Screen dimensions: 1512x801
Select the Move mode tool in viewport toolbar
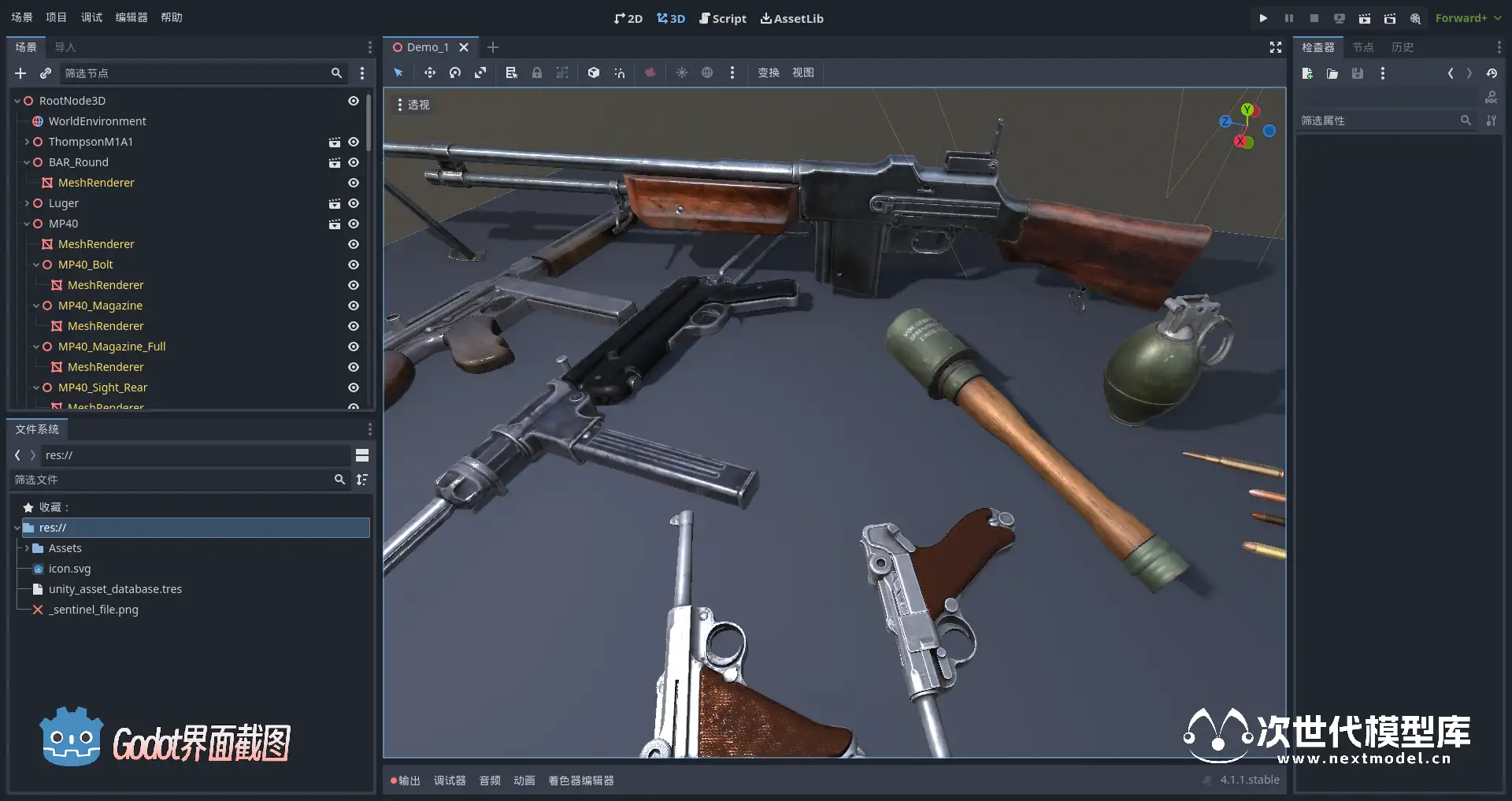tap(429, 72)
